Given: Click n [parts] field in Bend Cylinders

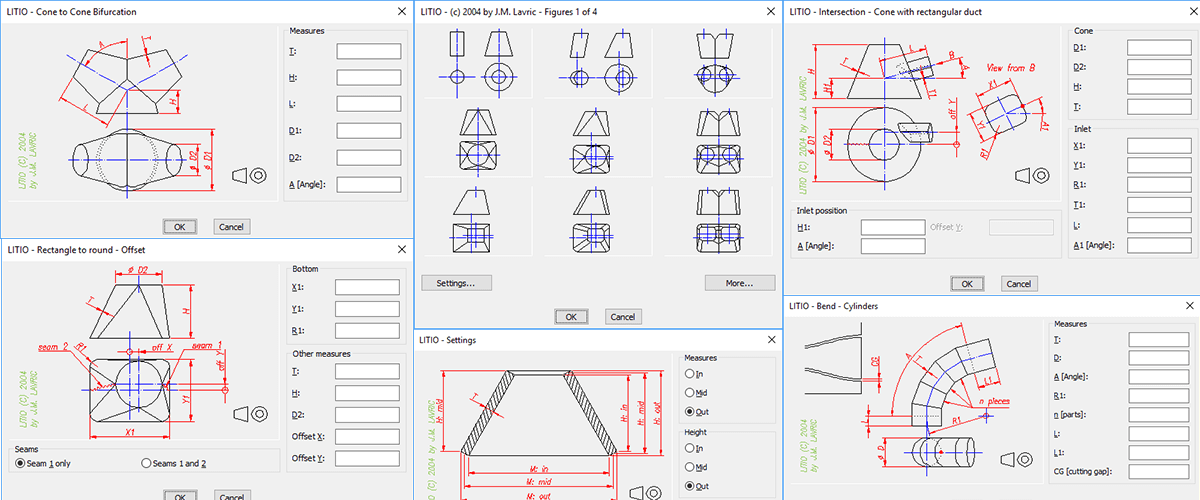Looking at the screenshot, I should pos(1159,415).
